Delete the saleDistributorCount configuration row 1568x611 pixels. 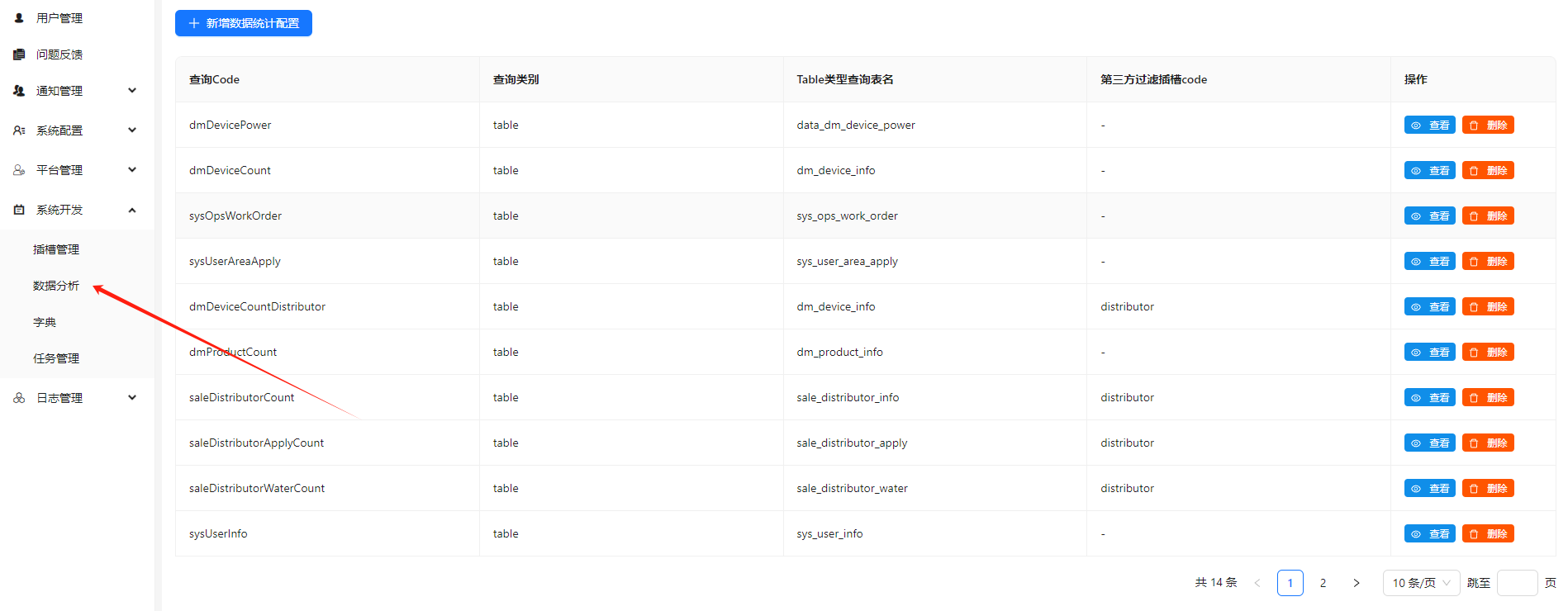(x=1488, y=397)
